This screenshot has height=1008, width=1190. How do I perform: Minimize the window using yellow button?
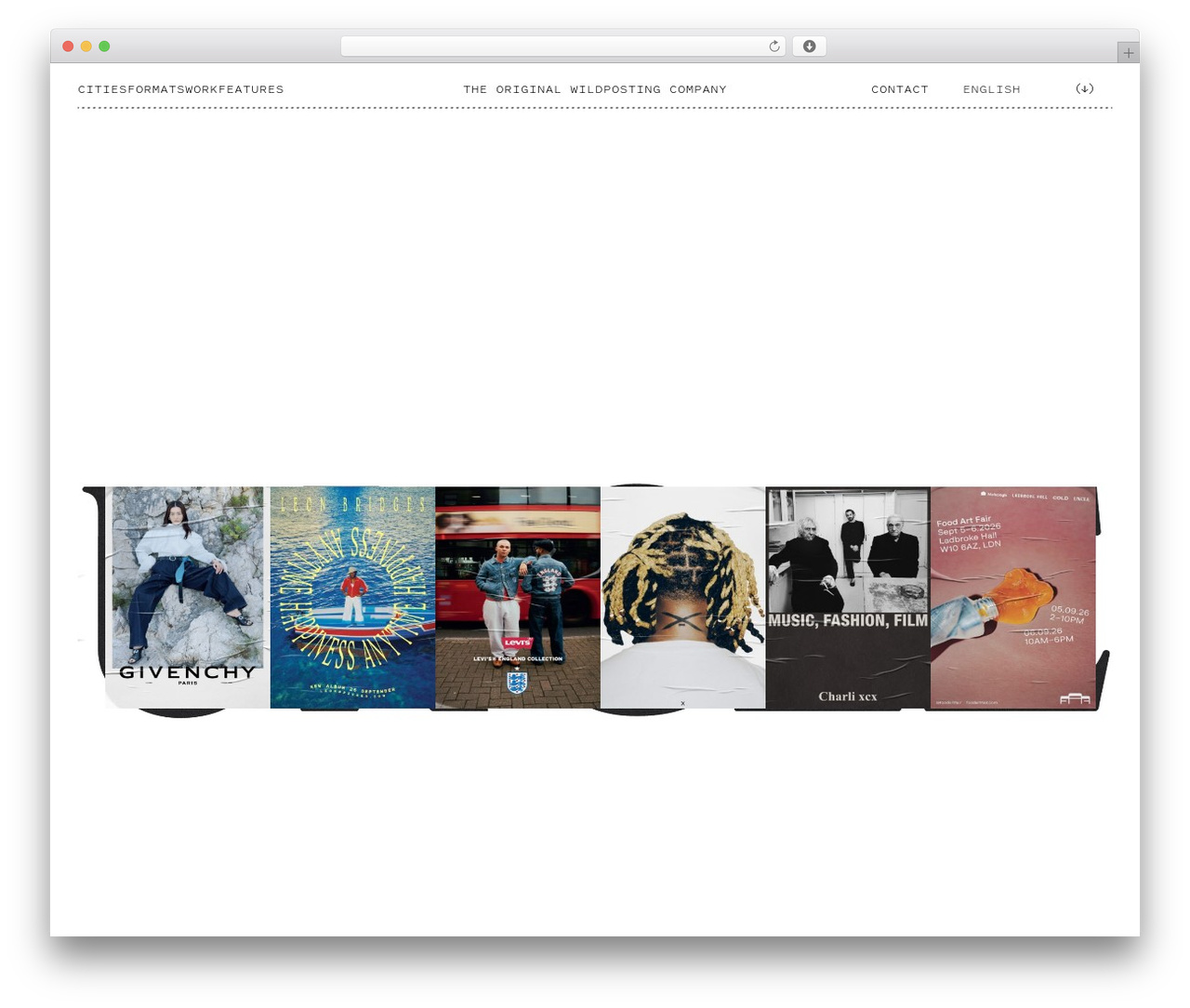[x=86, y=46]
